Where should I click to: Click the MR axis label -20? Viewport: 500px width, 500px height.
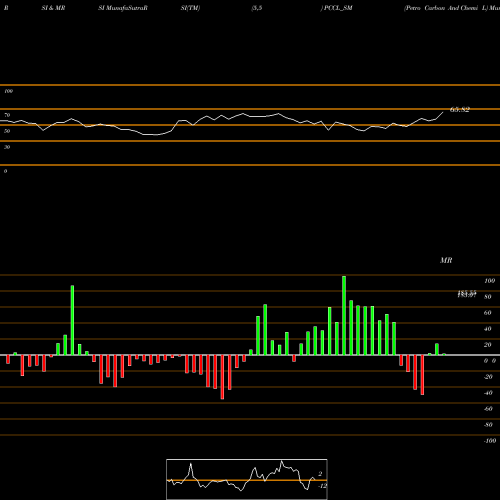coord(488,377)
